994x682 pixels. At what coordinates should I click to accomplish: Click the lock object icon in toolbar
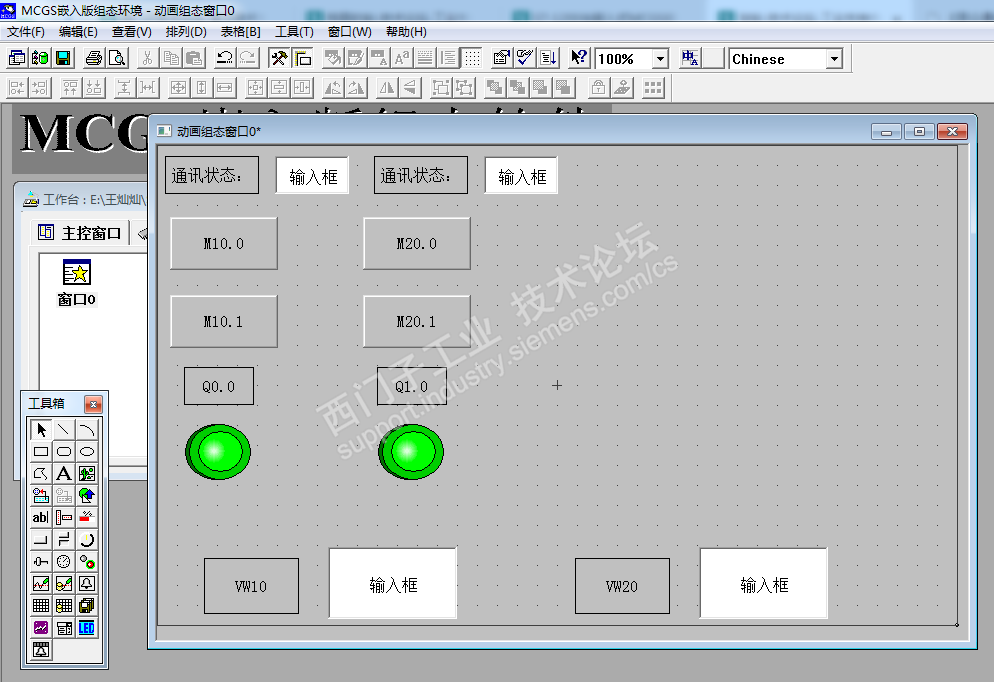coord(598,87)
